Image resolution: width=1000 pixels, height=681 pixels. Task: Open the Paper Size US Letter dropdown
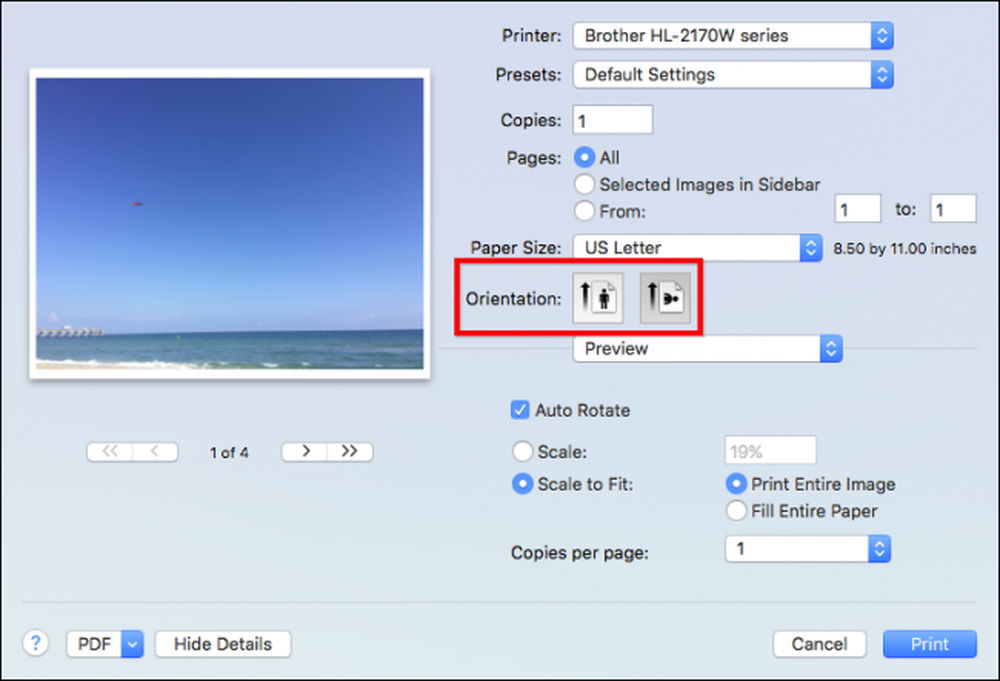coord(697,247)
